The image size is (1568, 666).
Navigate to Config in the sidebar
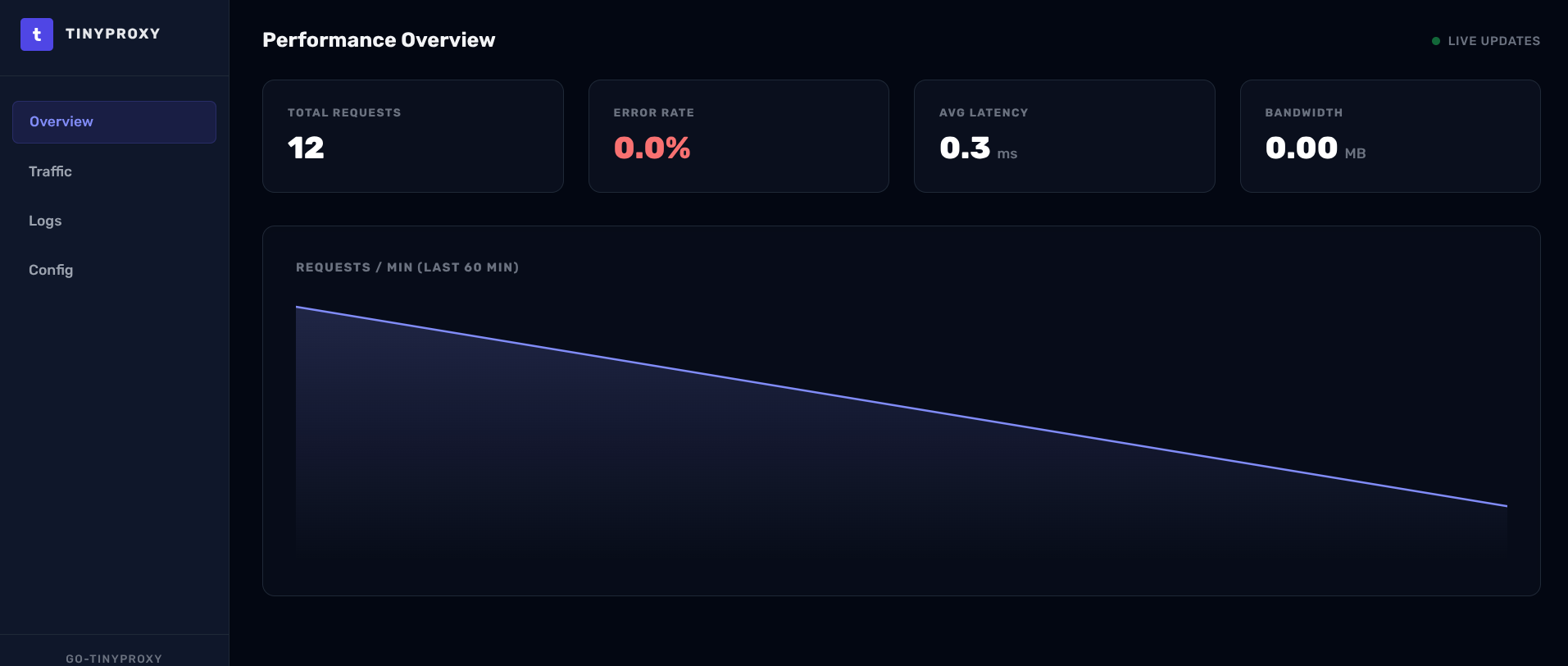(x=51, y=270)
